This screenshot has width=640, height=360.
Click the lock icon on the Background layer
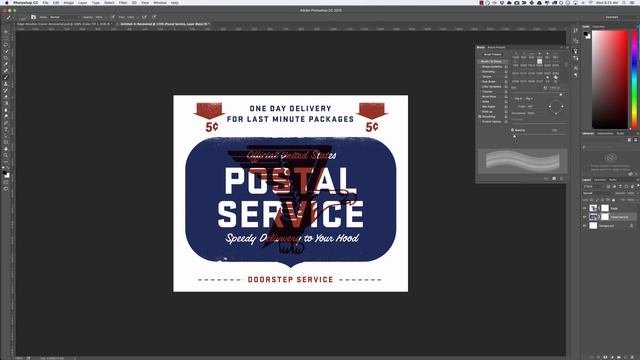pos(631,226)
